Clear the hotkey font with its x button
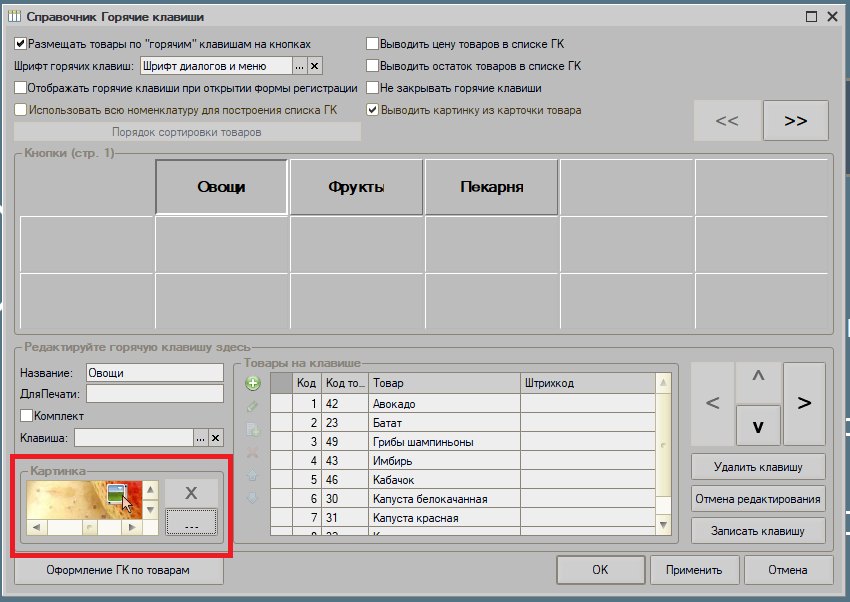Screen dimensions: 850x602 tap(314, 66)
